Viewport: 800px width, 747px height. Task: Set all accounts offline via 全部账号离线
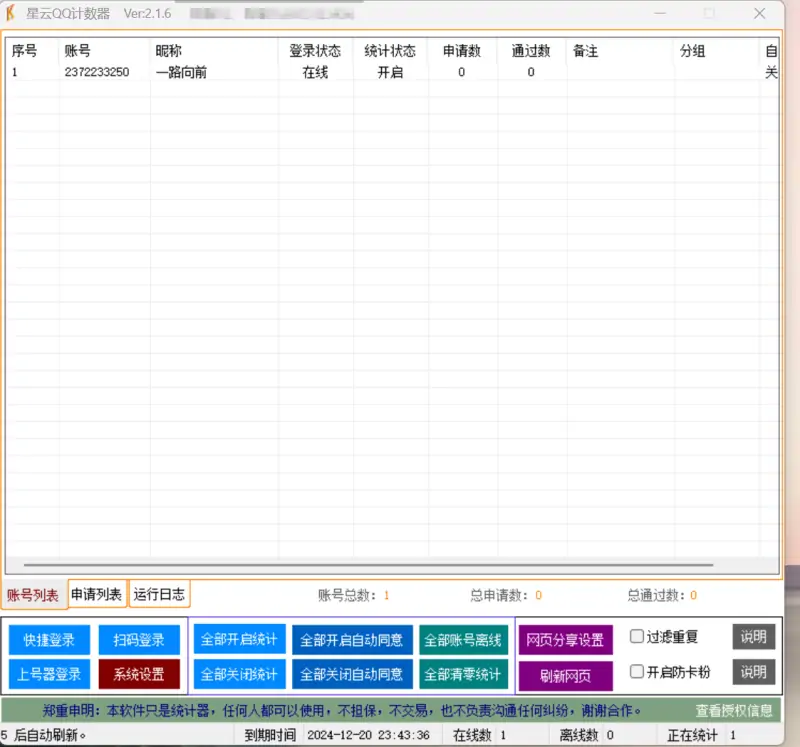pyautogui.click(x=463, y=640)
